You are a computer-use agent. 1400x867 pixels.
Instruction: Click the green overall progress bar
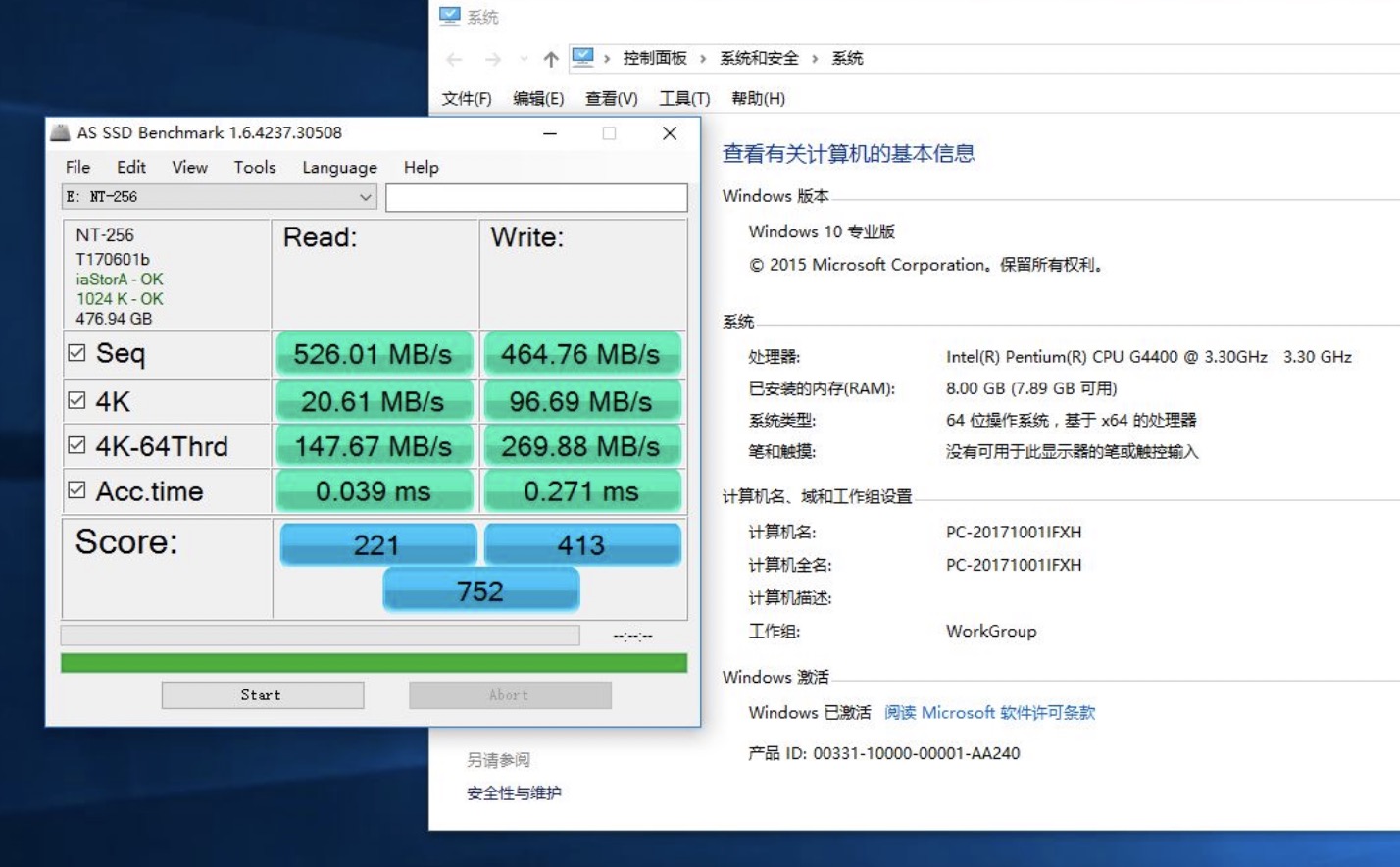(374, 663)
